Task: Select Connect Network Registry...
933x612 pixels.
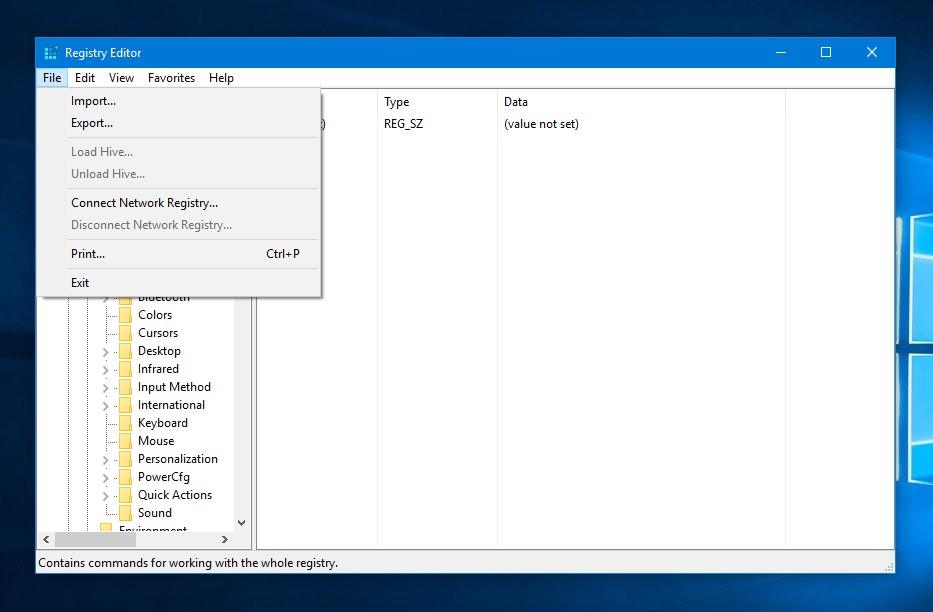Action: point(179,203)
